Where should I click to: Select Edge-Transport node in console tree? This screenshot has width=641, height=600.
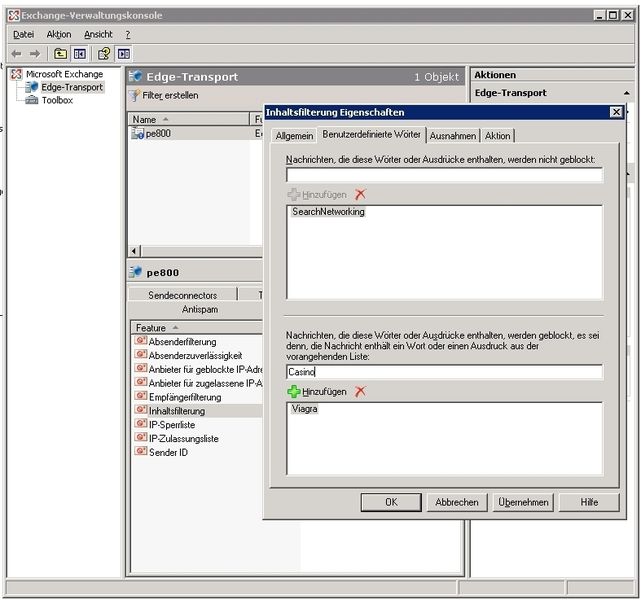coord(71,87)
